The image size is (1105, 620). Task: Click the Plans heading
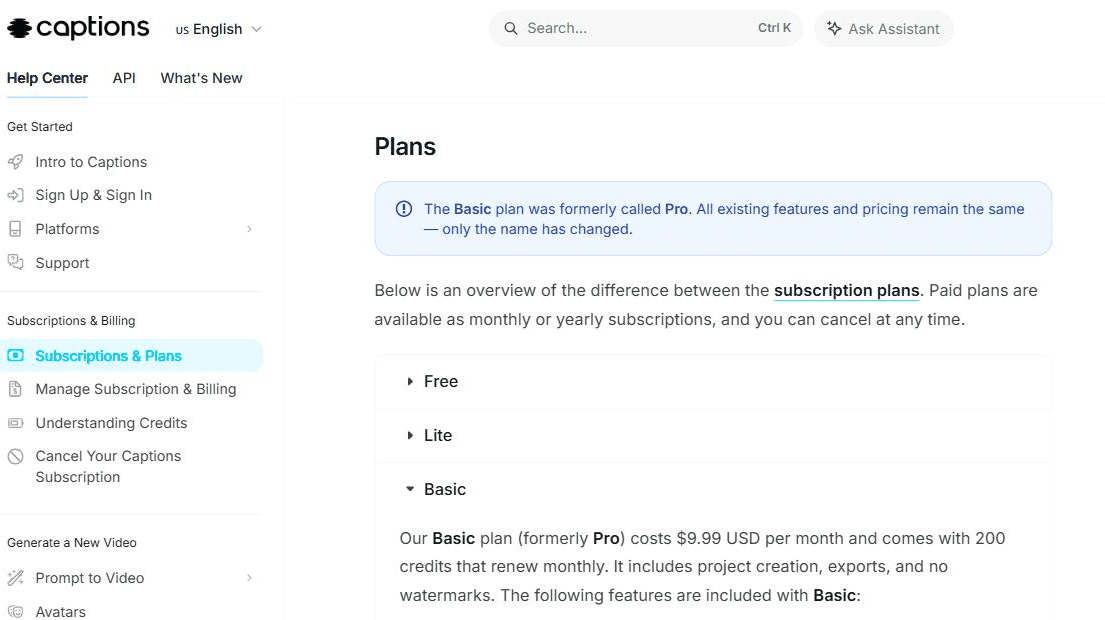[405, 147]
